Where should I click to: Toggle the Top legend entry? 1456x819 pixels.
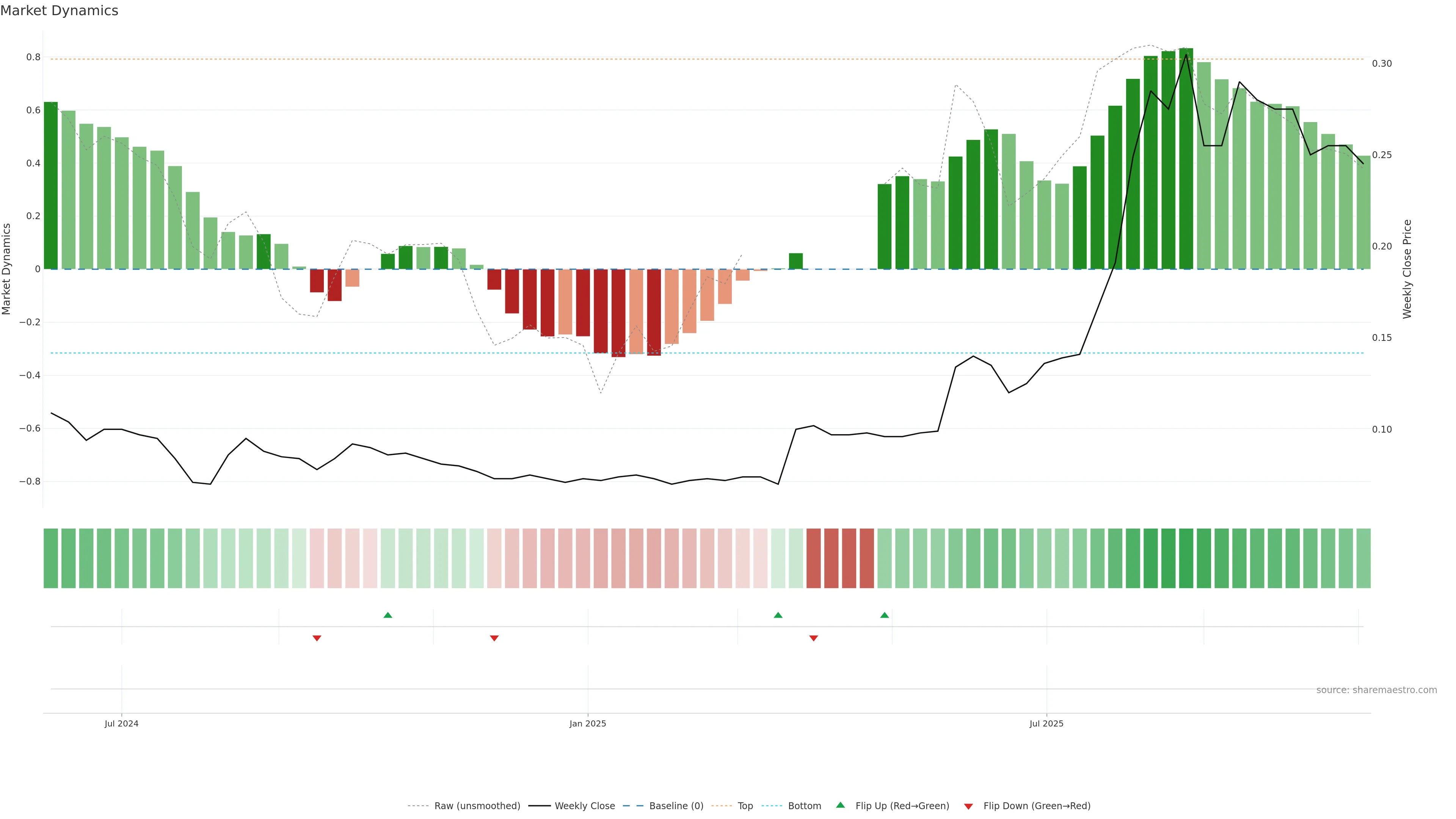[x=745, y=806]
